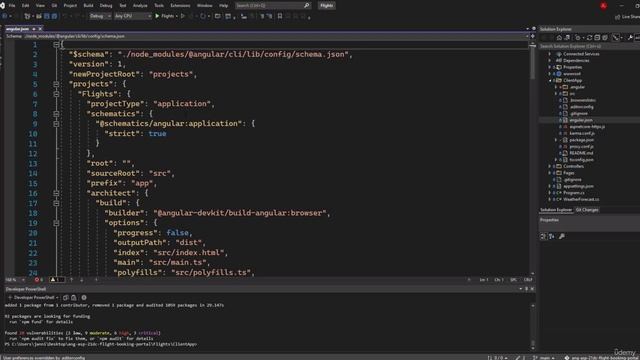Click Solution Explorer collapse all icon

tap(597, 38)
